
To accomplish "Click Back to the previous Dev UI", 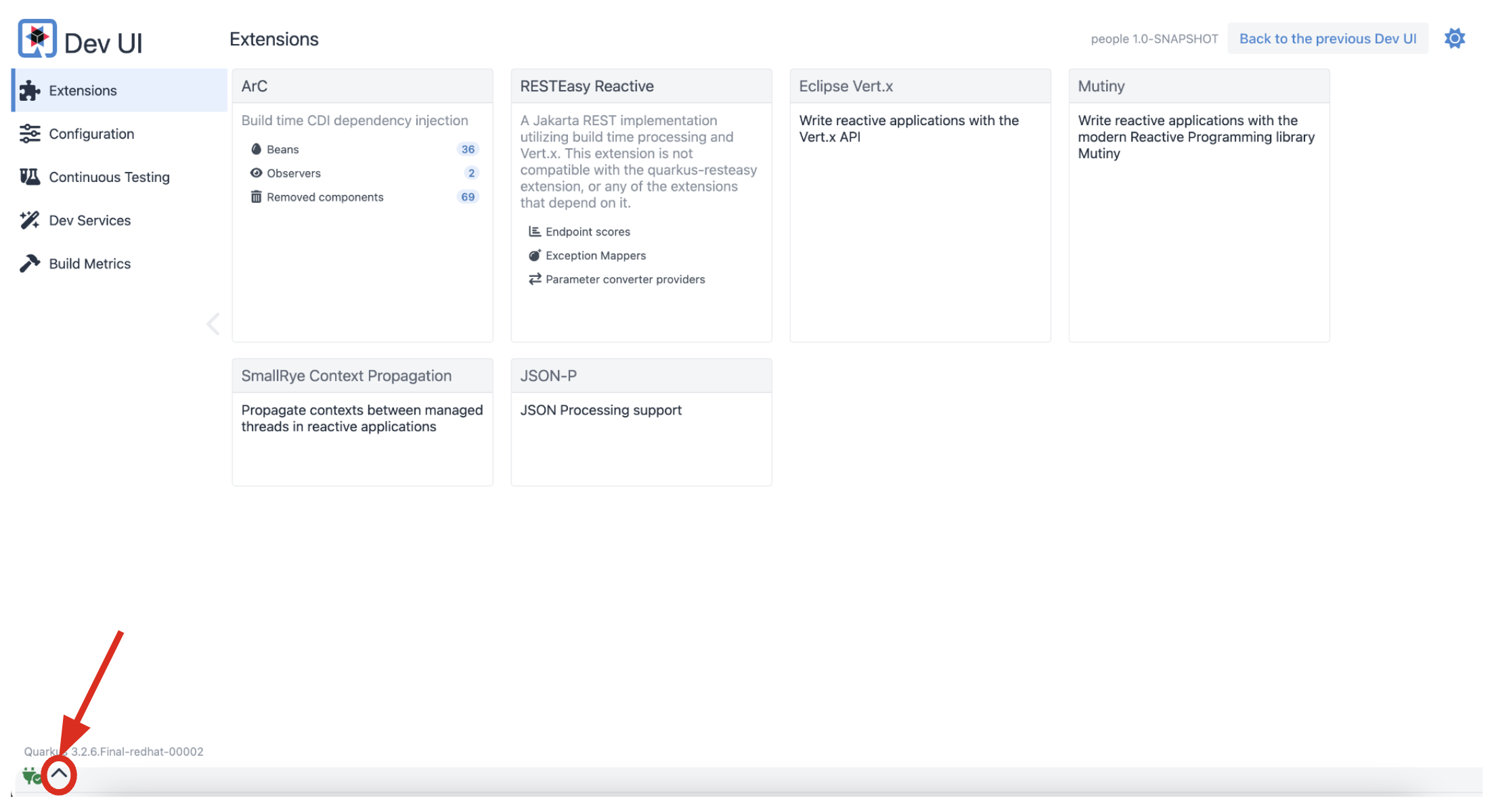I will point(1328,39).
